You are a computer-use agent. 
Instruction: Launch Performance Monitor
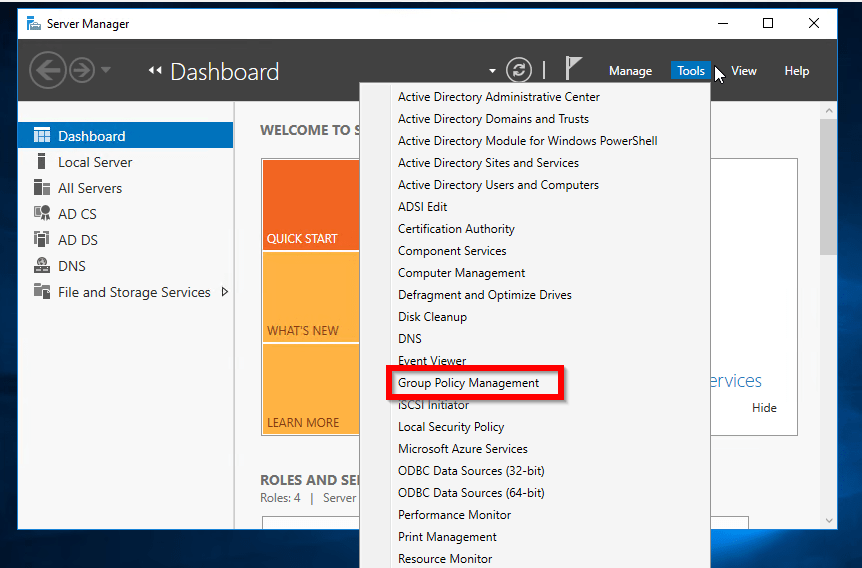click(x=454, y=515)
